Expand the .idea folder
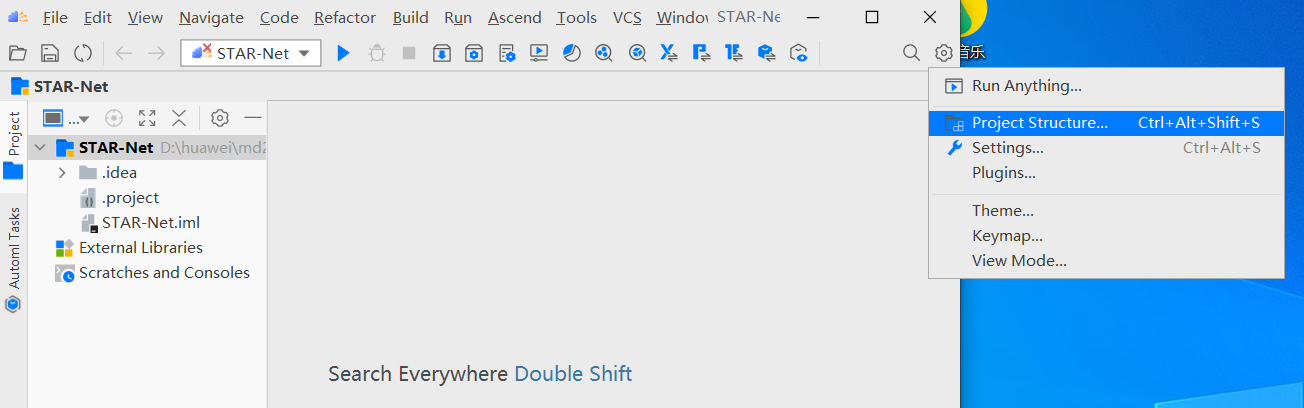Image resolution: width=1304 pixels, height=408 pixels. click(x=62, y=173)
